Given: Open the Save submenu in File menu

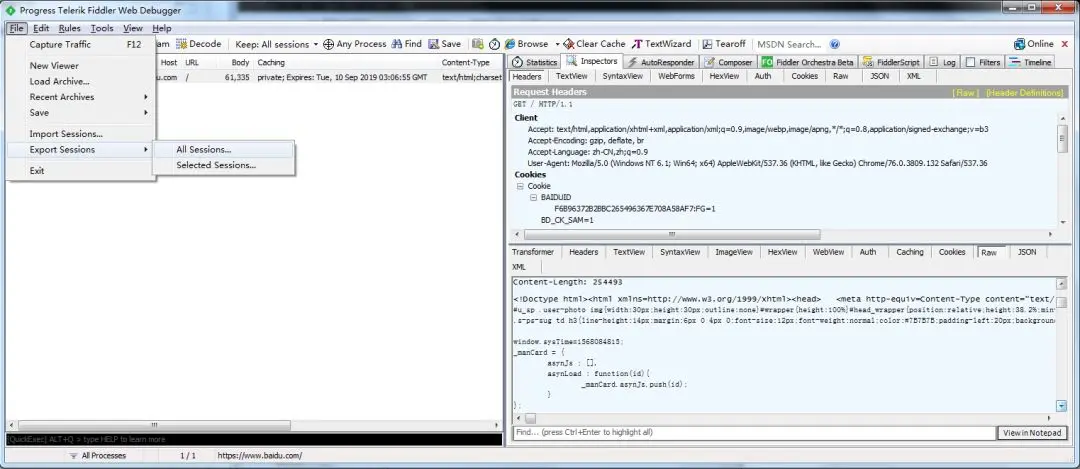Looking at the screenshot, I should pyautogui.click(x=81, y=112).
